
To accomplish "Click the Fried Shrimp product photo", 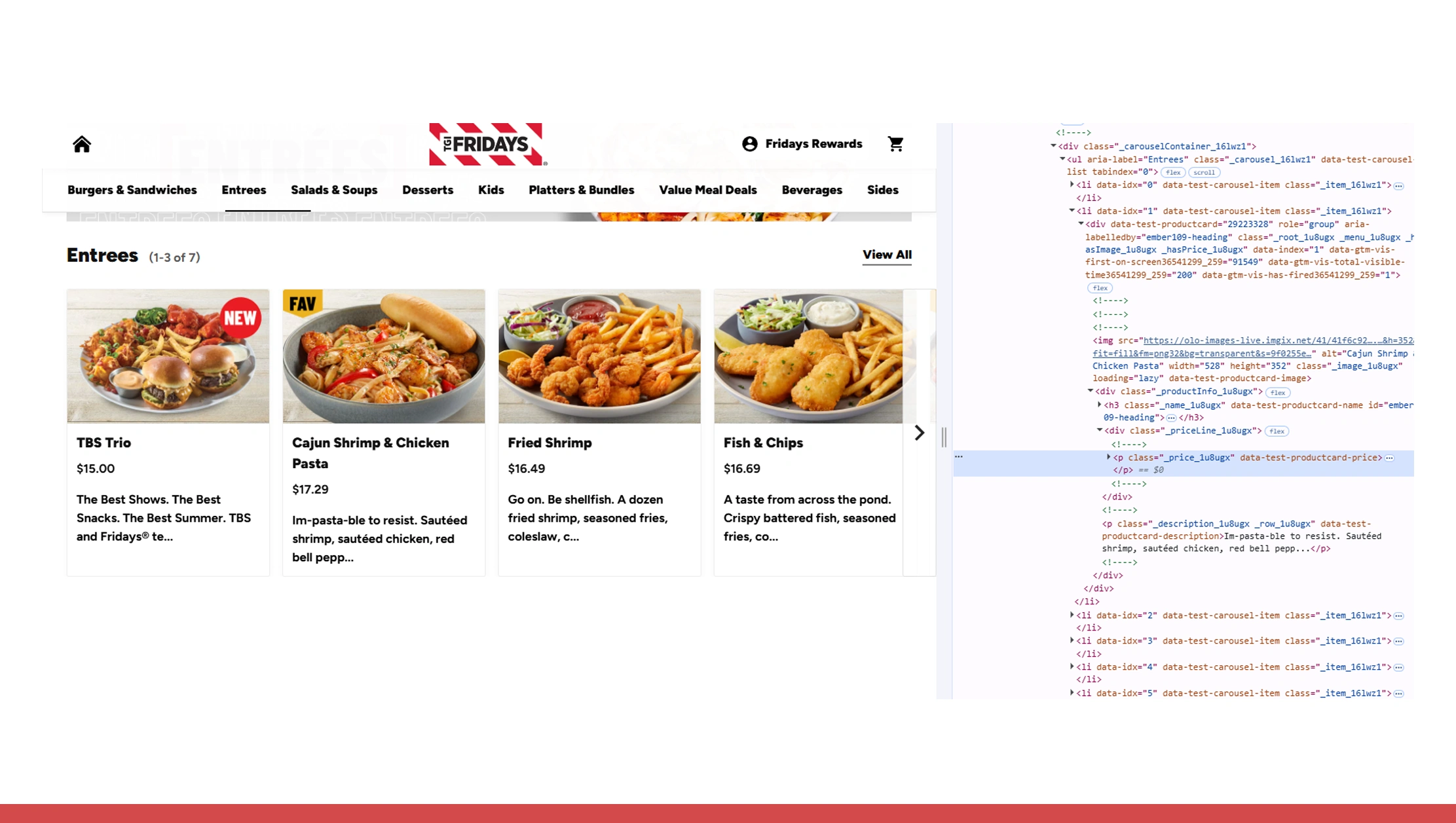I will click(x=599, y=356).
